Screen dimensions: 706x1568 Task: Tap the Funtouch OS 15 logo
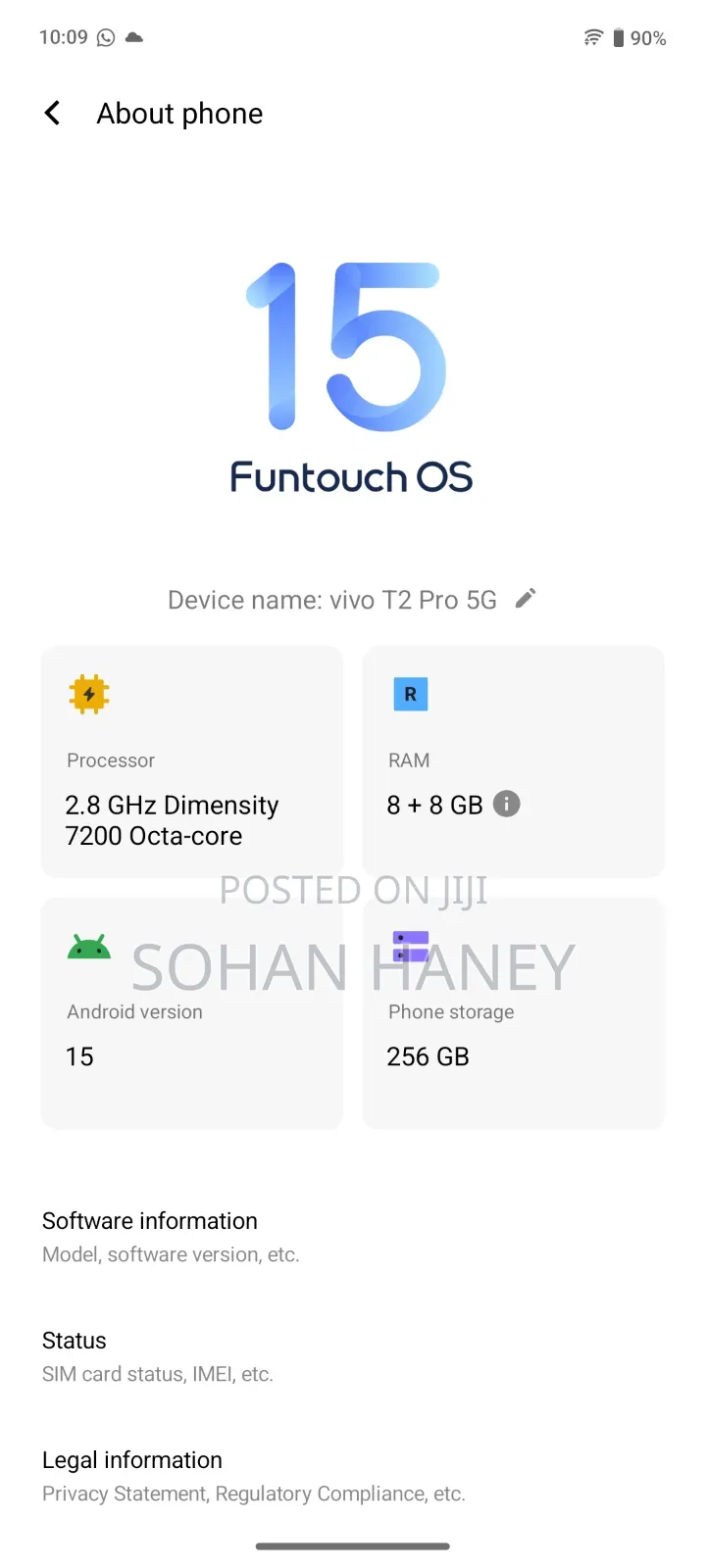coord(351,372)
